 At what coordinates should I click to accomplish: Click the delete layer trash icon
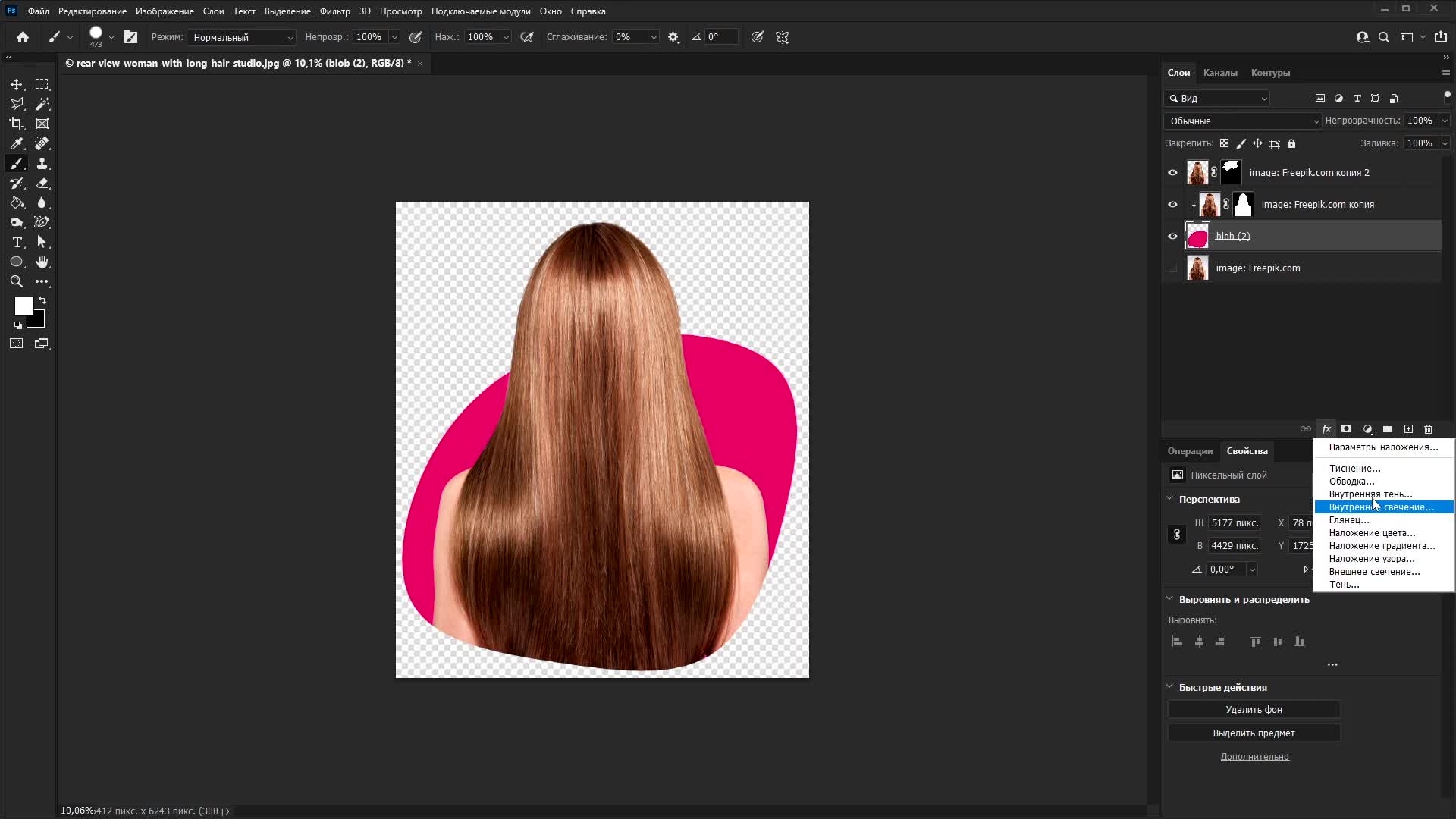[x=1429, y=429]
